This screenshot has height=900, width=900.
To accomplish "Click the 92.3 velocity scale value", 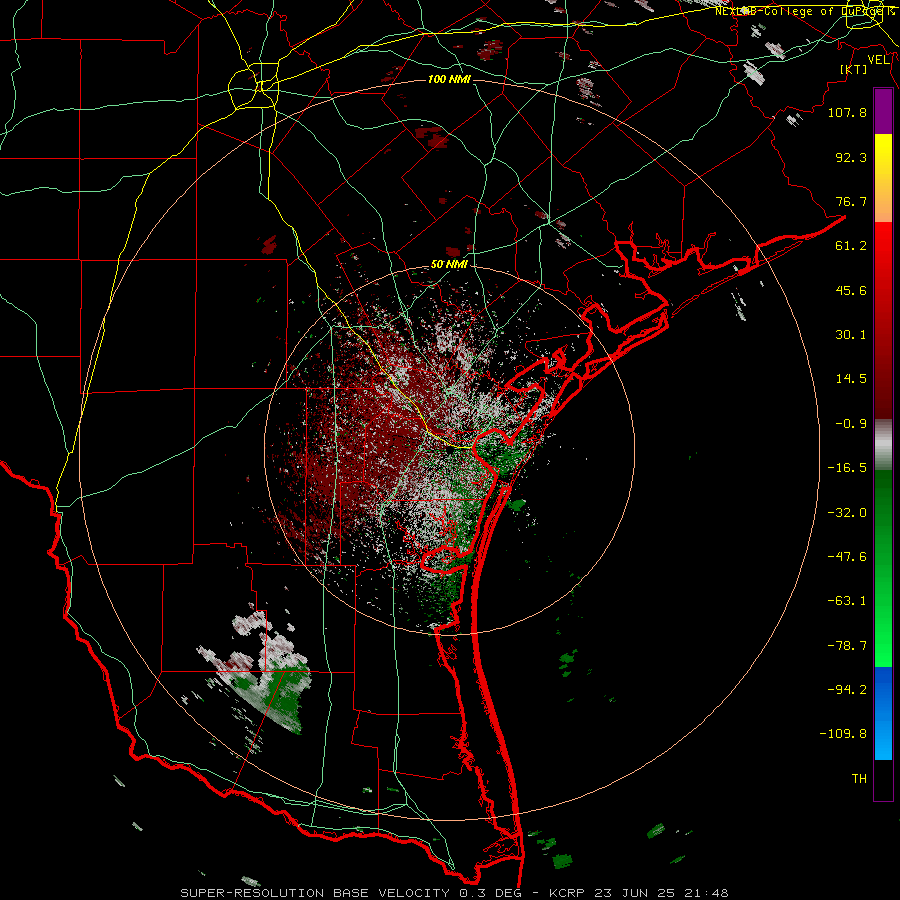I will (851, 157).
